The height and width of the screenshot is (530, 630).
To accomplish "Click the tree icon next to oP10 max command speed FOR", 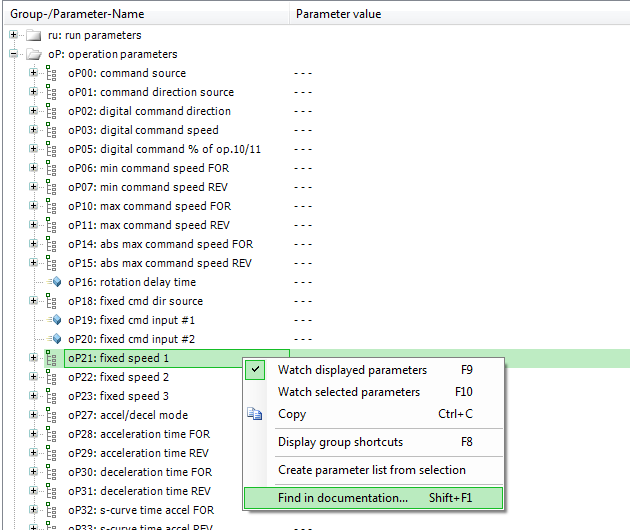I will point(51,206).
